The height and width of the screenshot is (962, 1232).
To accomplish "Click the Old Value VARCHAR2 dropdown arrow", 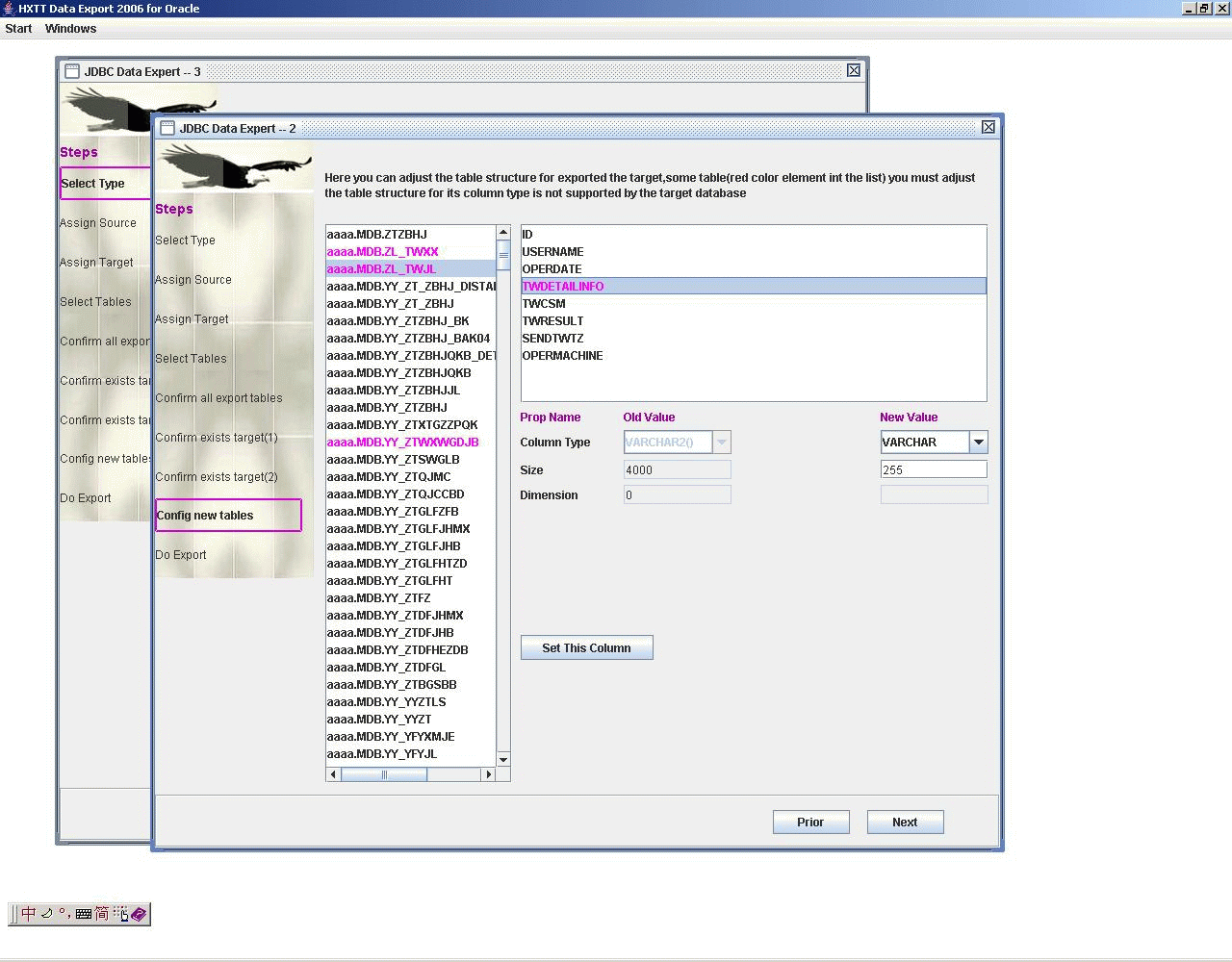I will (x=722, y=442).
